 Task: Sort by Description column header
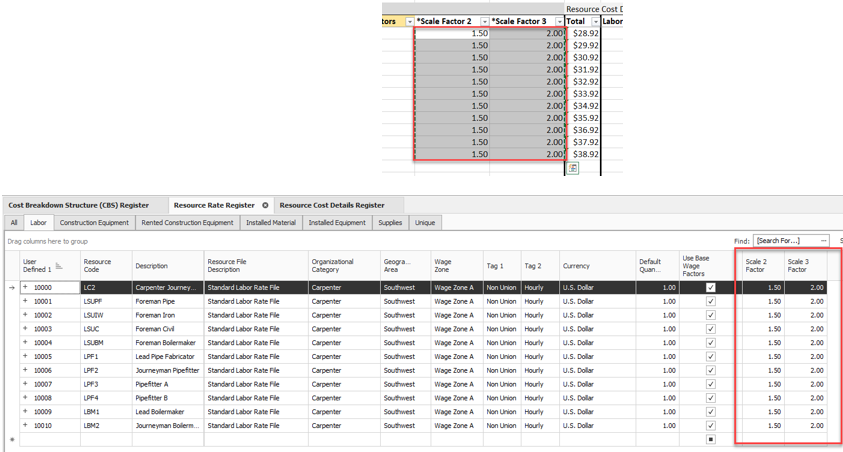point(168,266)
